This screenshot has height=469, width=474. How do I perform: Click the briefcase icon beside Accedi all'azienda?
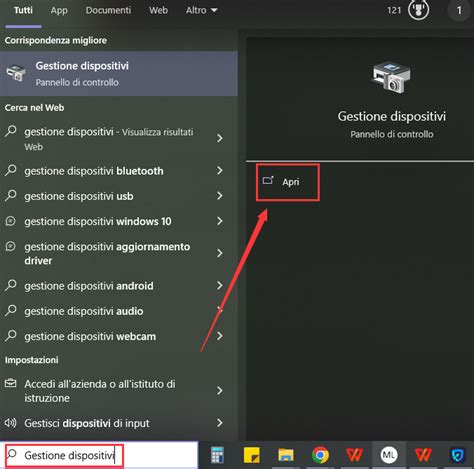click(x=10, y=383)
